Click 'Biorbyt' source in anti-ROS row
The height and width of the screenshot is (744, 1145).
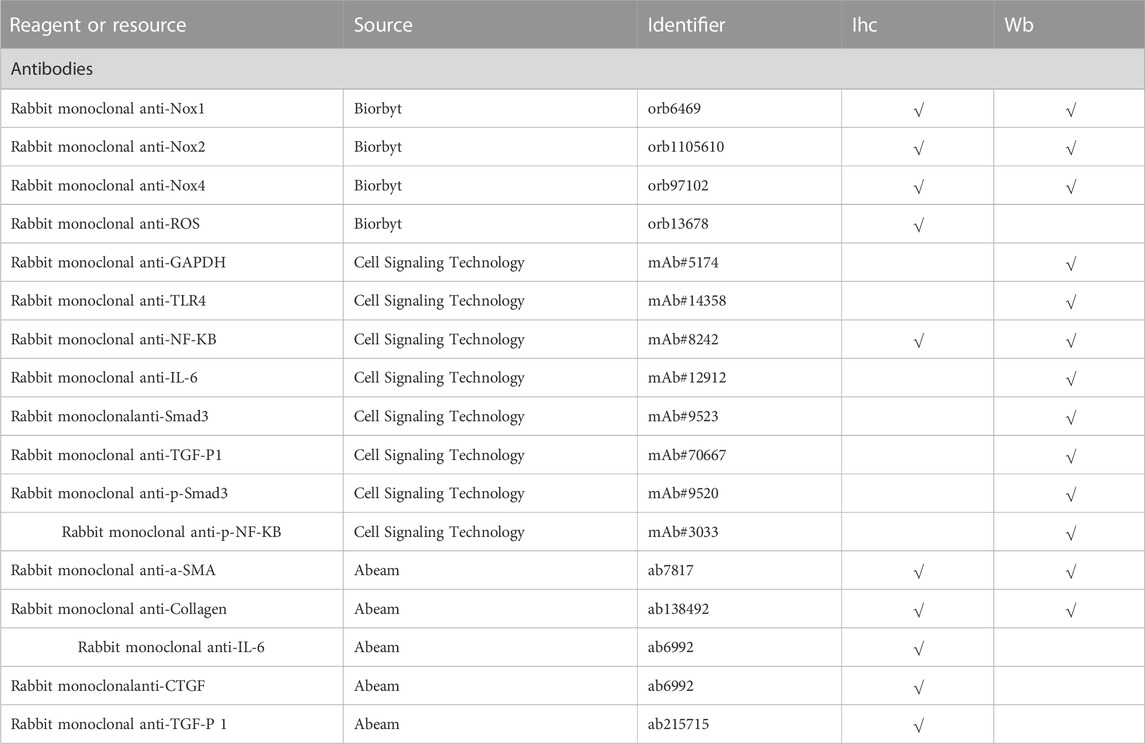click(x=378, y=223)
